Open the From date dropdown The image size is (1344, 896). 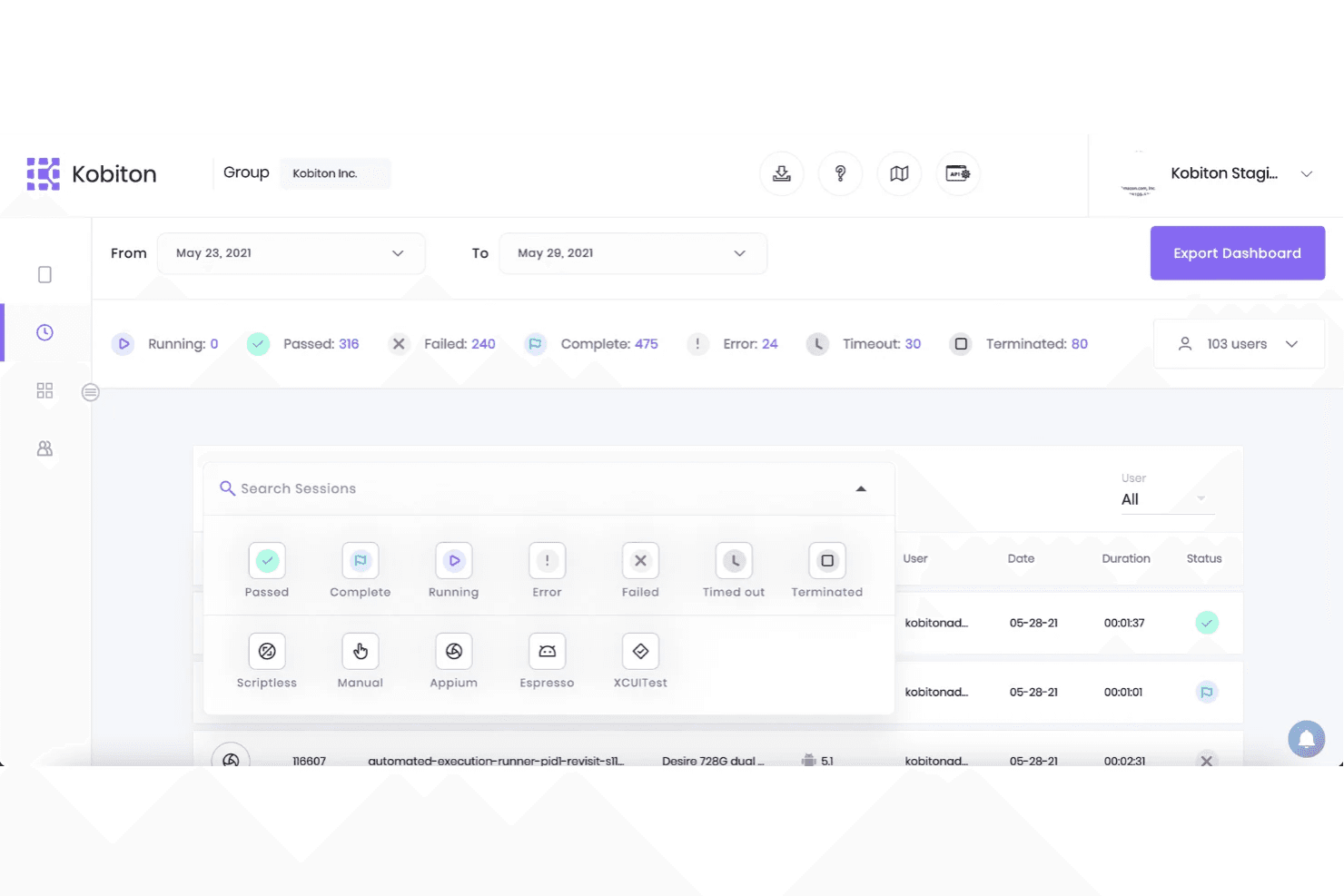pyautogui.click(x=292, y=253)
